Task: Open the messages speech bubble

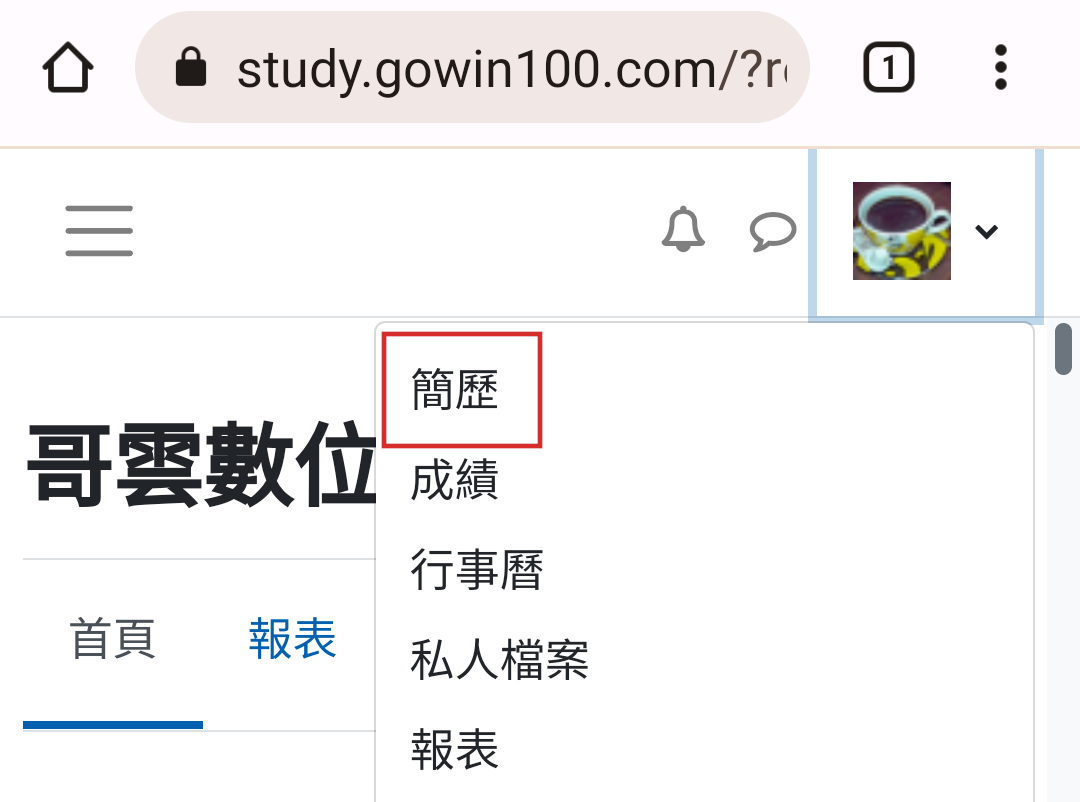Action: (773, 231)
